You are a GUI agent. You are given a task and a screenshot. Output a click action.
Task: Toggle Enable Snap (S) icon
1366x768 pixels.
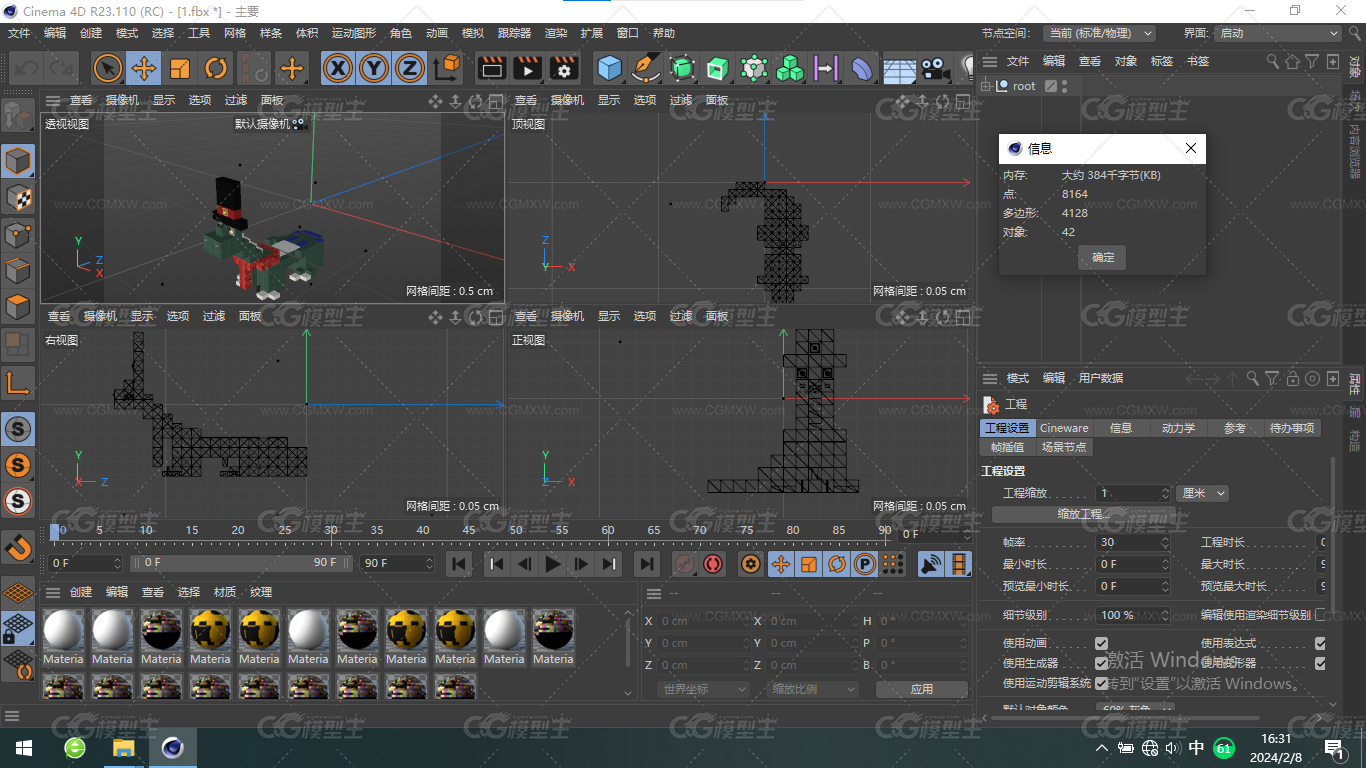point(18,429)
